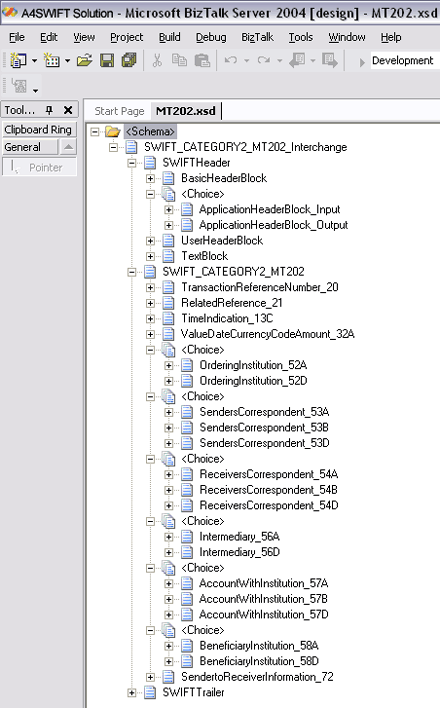Click the Undo arrow icon

[231, 60]
